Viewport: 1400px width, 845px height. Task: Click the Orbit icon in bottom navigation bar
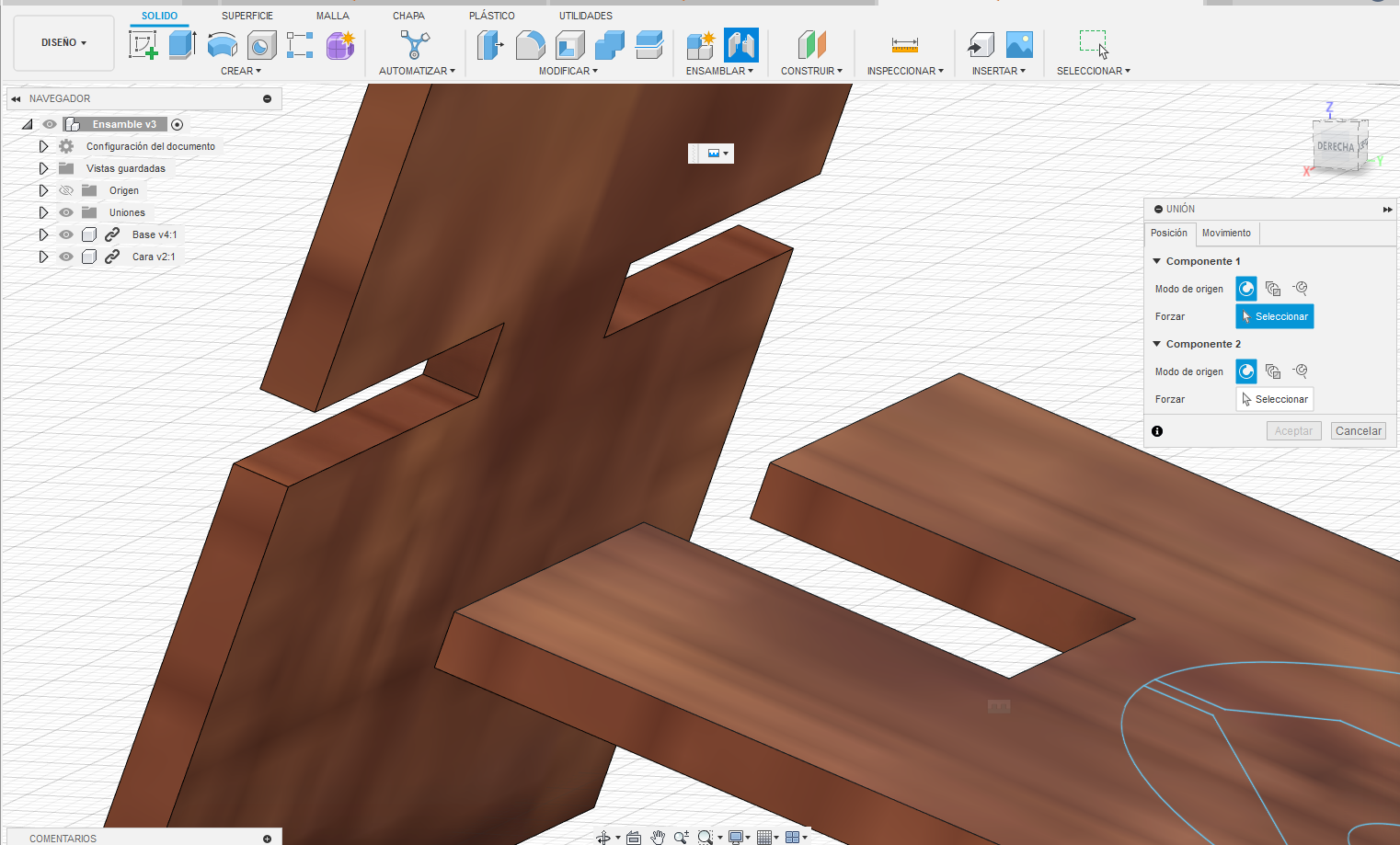tap(603, 837)
